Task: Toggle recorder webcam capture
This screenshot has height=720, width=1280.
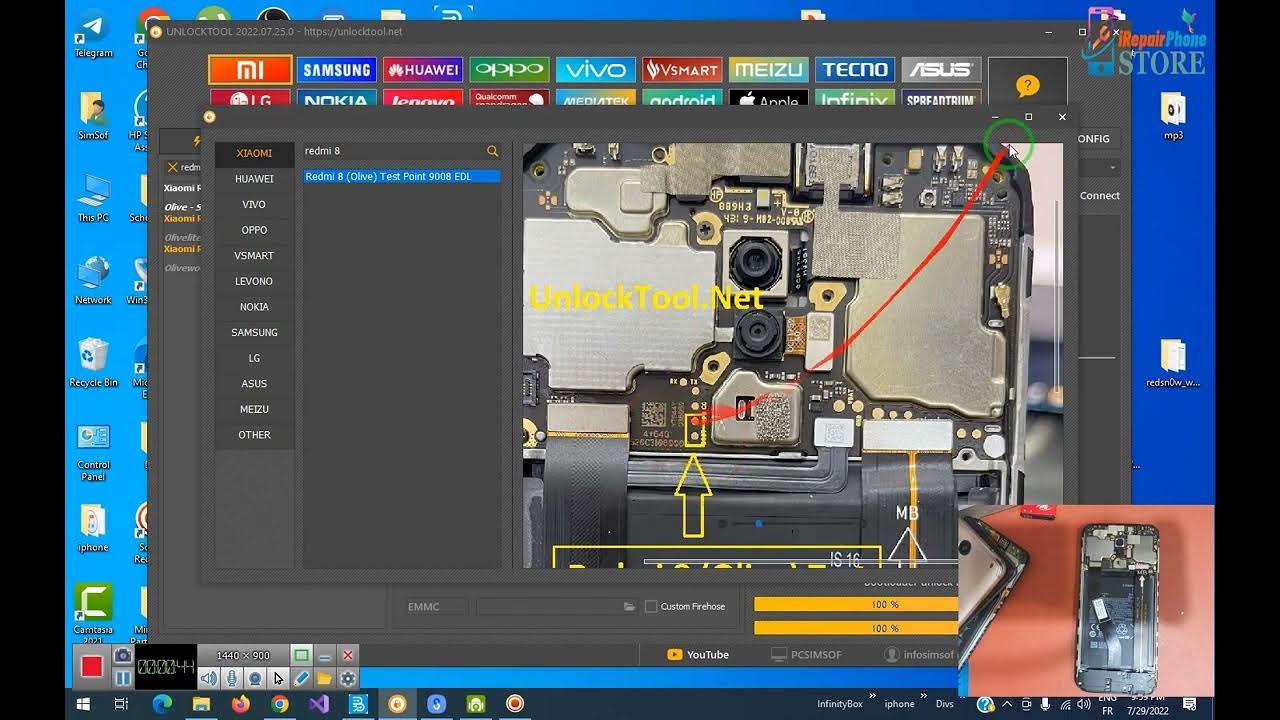Action: pyautogui.click(x=255, y=678)
